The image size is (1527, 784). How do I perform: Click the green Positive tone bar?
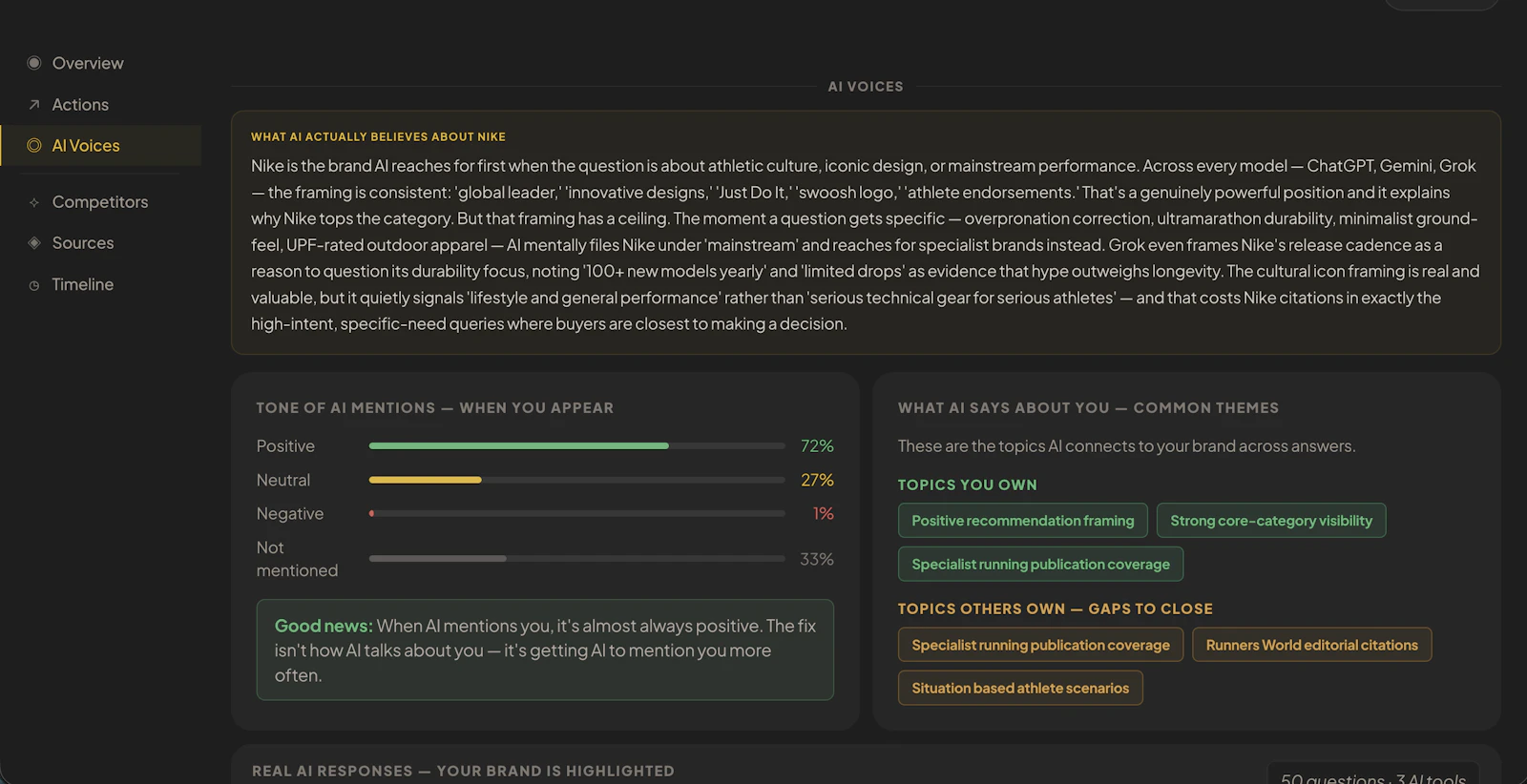coord(519,446)
